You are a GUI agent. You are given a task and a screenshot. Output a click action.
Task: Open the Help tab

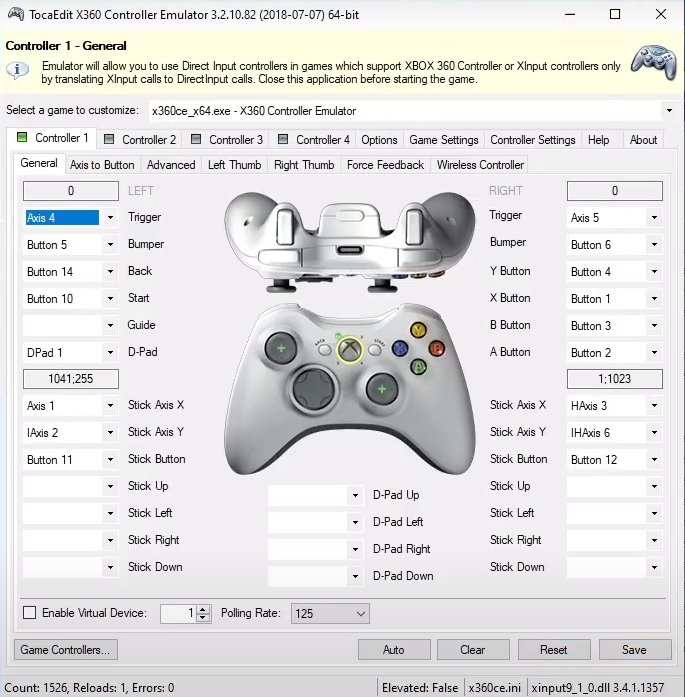pos(598,140)
